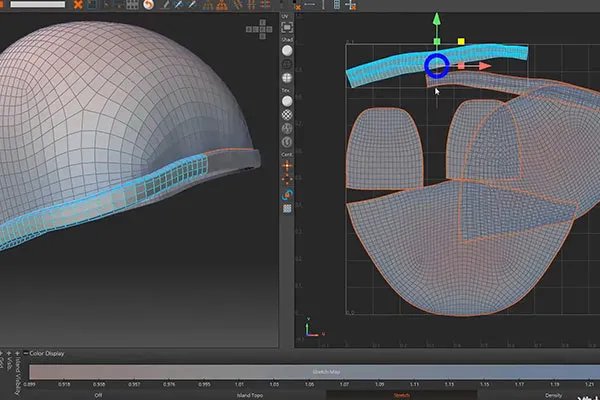Screen dimensions: 600x400
Task: Enable the checker texture display icon
Action: click(287, 116)
